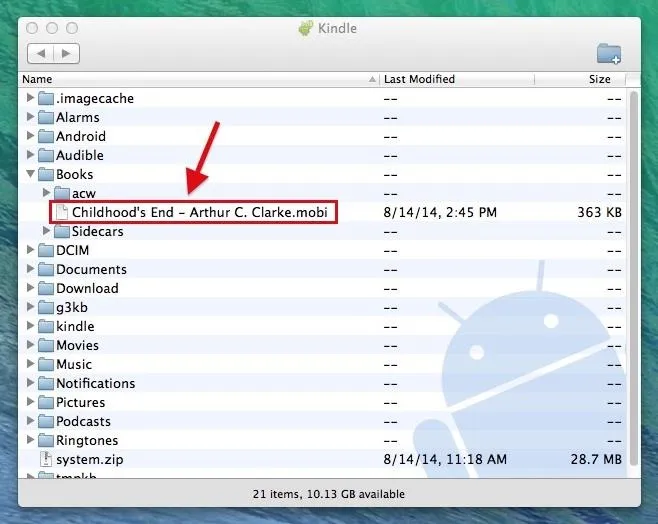The width and height of the screenshot is (658, 524).
Task: Click the "21 items, 10.13 GB available" status text
Action: click(329, 494)
